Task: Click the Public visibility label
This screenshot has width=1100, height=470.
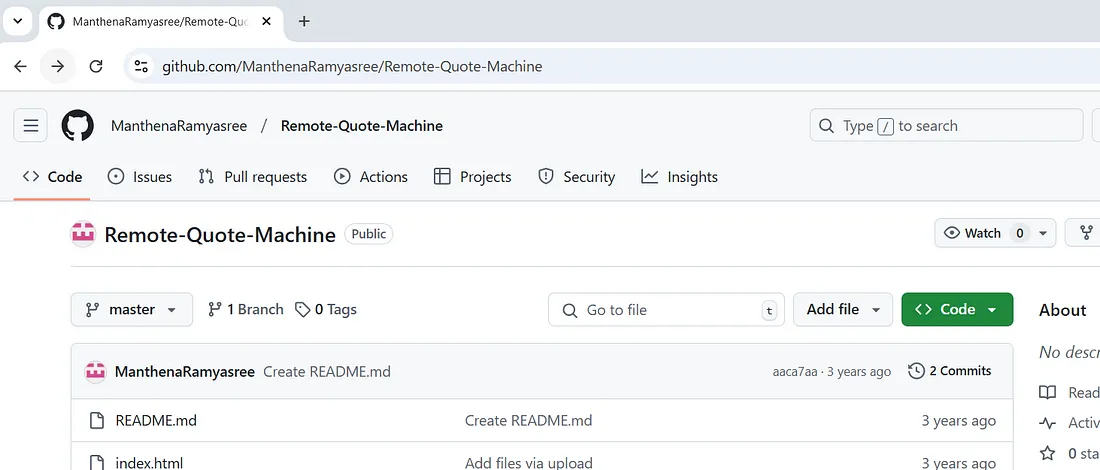Action: [x=368, y=234]
